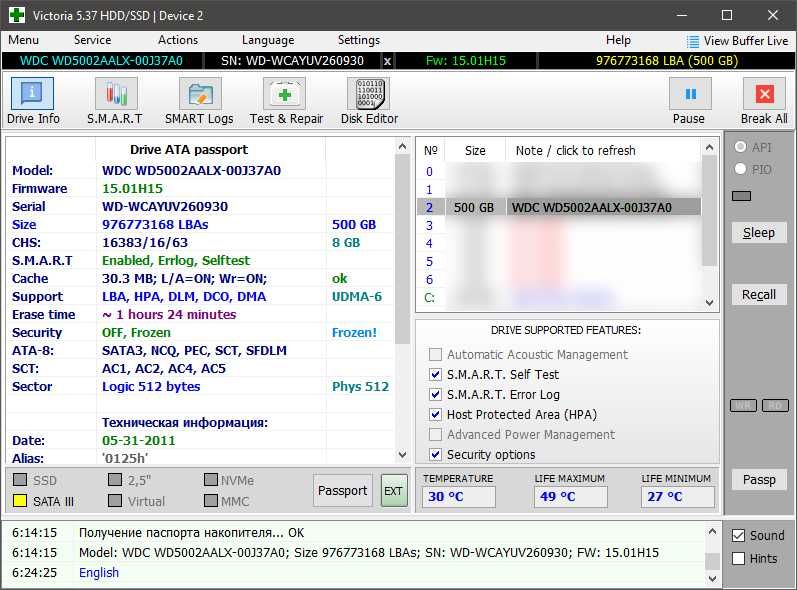Viewport: 797px width, 590px height.
Task: Click the Recall button
Action: click(759, 295)
